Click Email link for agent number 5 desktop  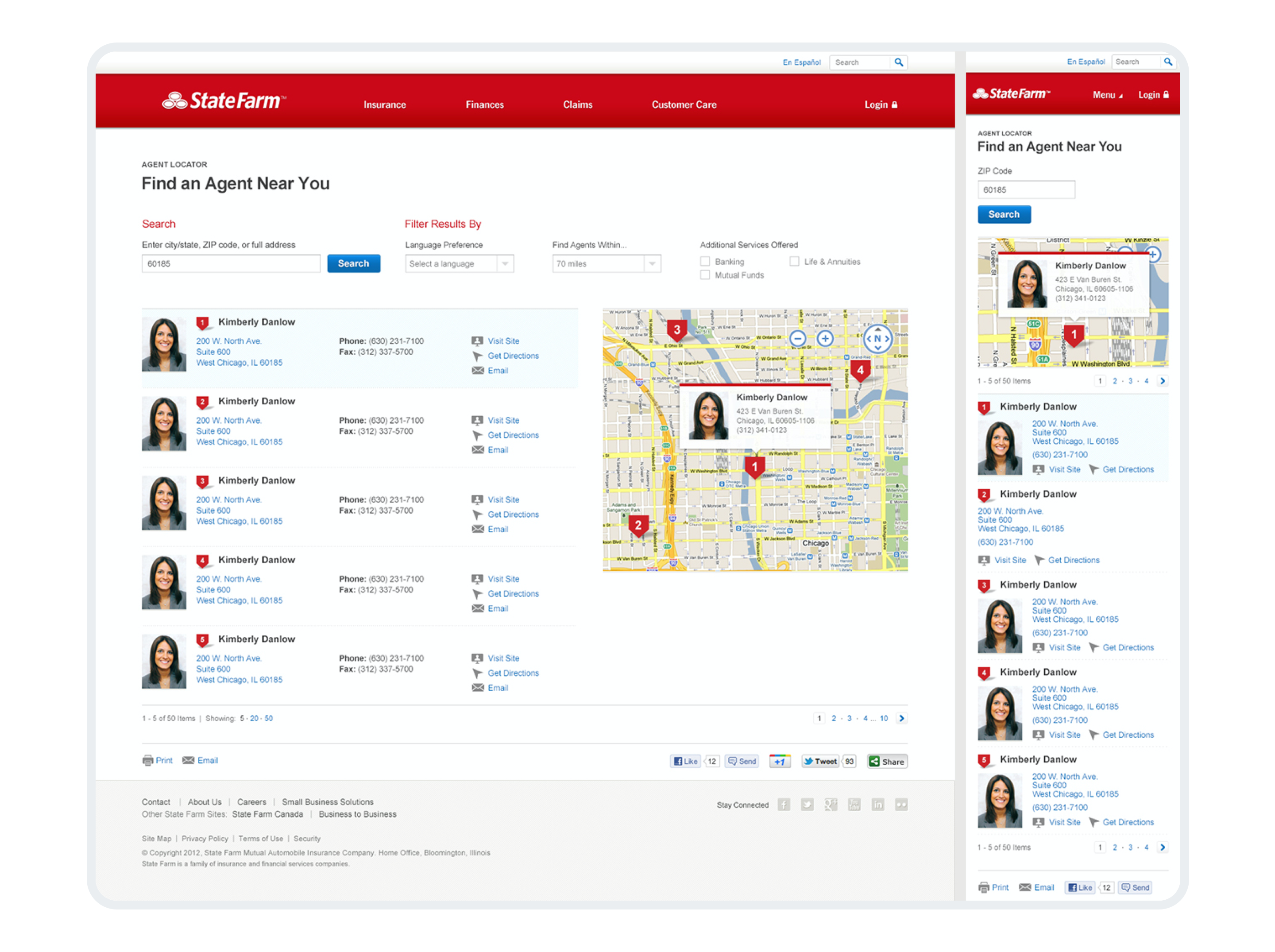pos(498,688)
